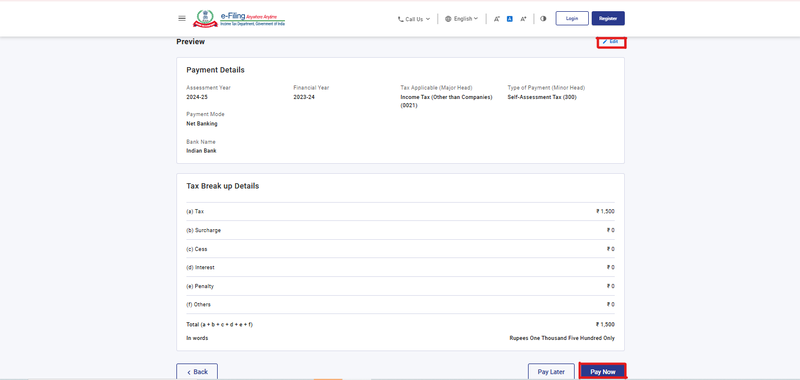
Task: Click the pencil Edit icon
Action: coord(605,41)
